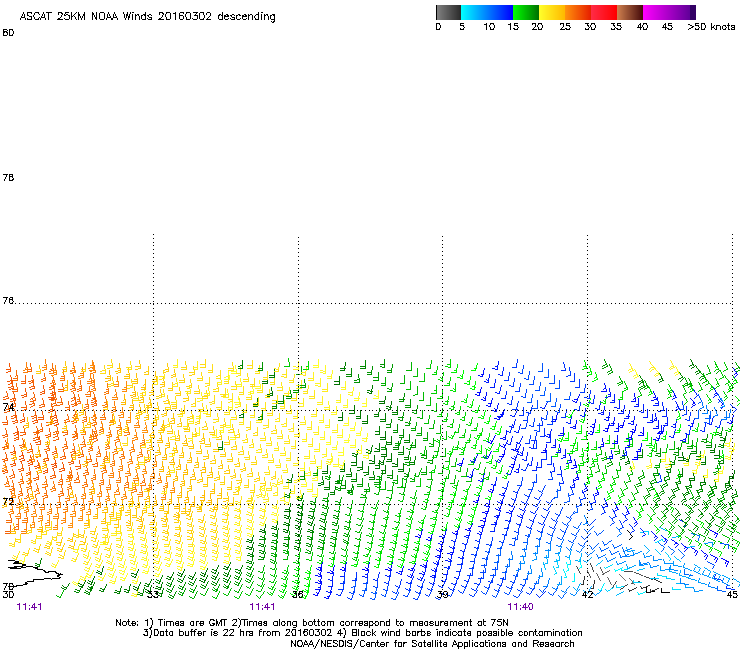Click the latitude label 78
This screenshot has height=650, width=740.
pyautogui.click(x=8, y=177)
